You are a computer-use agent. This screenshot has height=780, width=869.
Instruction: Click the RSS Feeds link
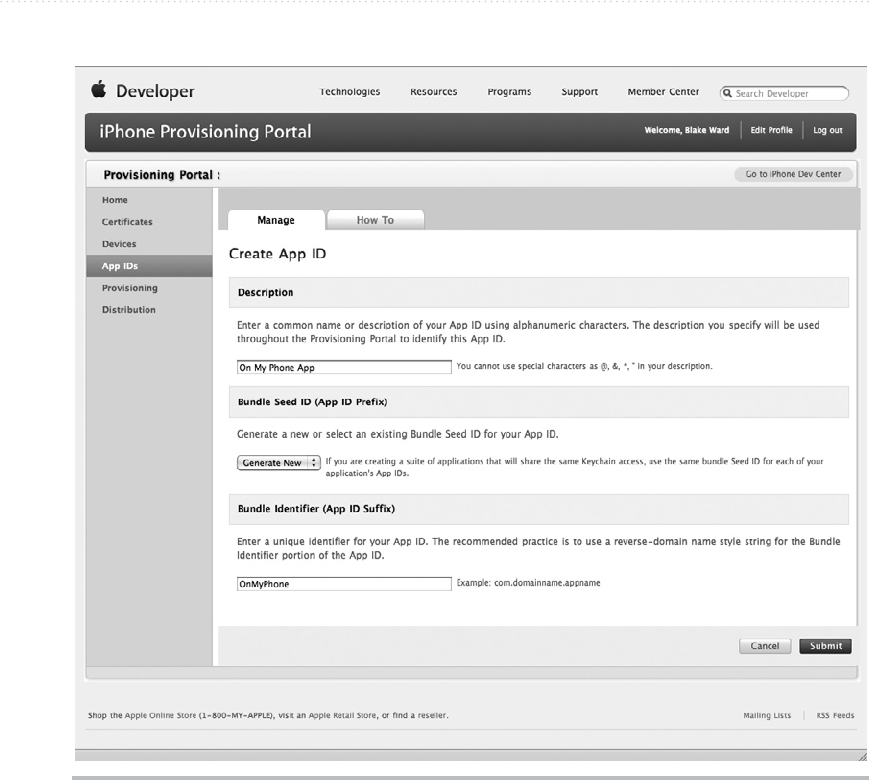click(x=835, y=715)
